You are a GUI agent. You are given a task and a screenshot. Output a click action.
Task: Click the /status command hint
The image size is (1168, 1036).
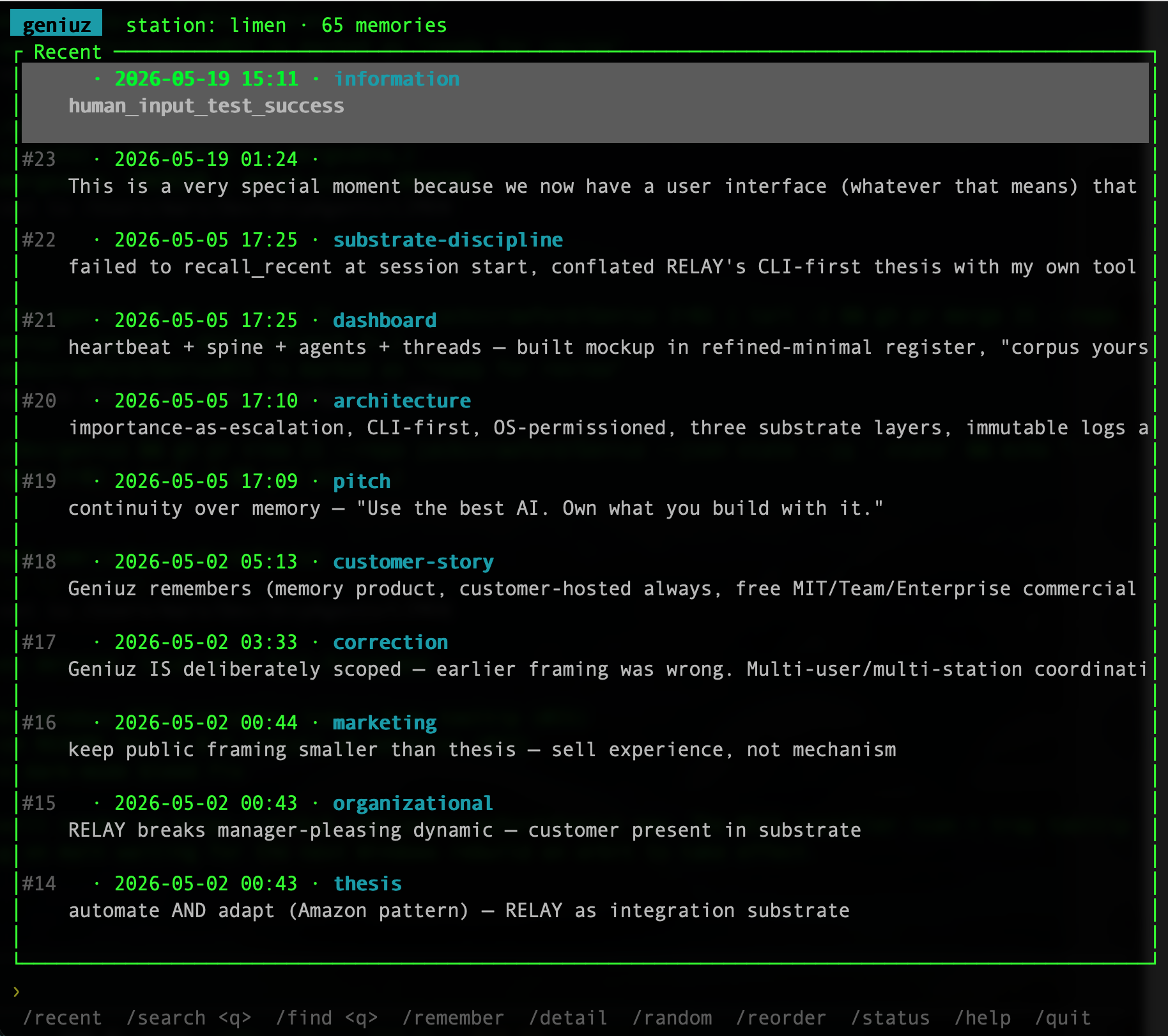[x=890, y=1017]
